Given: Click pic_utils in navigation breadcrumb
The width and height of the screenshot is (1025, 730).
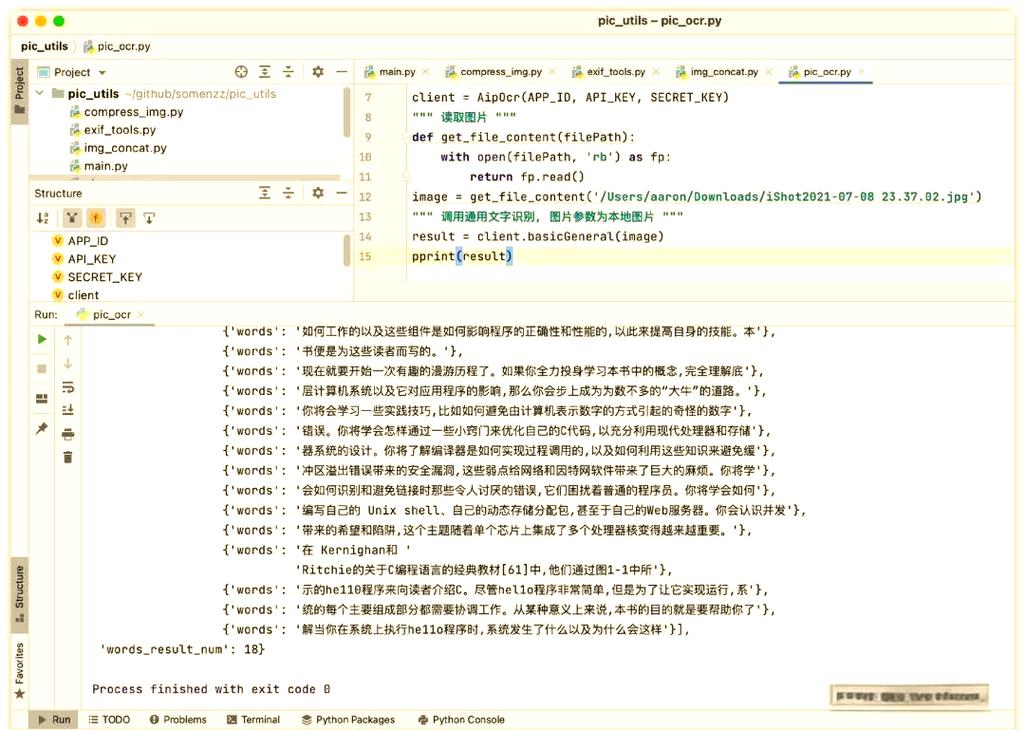Looking at the screenshot, I should coord(44,46).
